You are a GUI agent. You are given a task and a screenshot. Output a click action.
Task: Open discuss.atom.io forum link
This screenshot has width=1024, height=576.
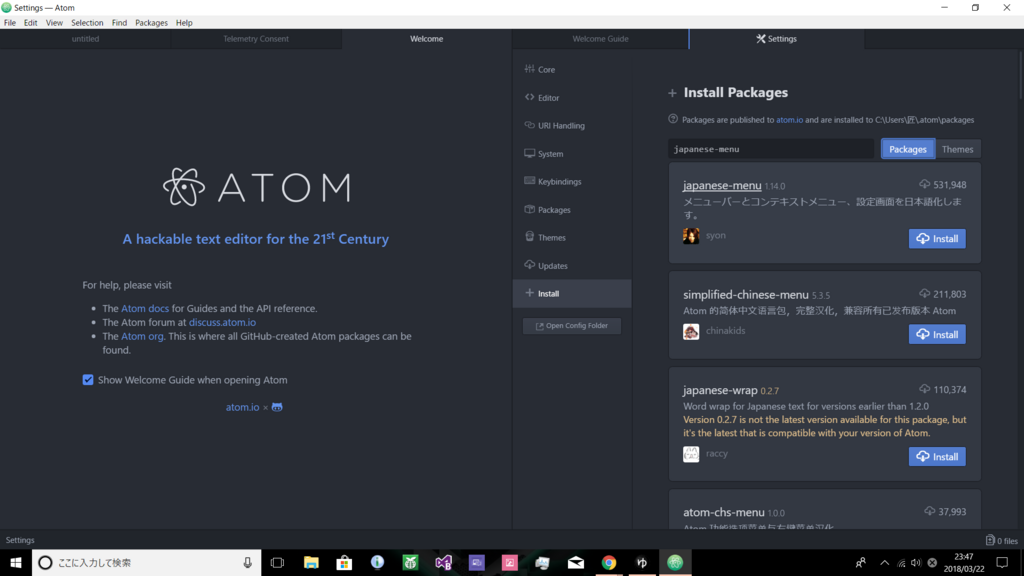[222, 322]
